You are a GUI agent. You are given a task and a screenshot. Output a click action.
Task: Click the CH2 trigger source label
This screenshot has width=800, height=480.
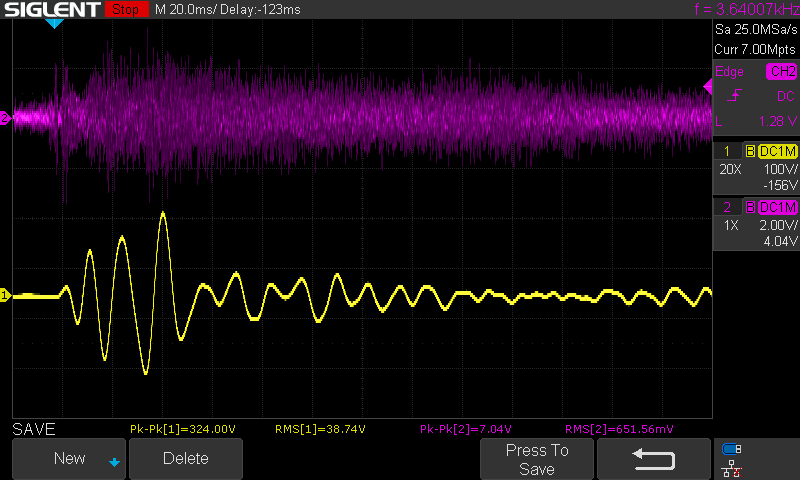782,71
